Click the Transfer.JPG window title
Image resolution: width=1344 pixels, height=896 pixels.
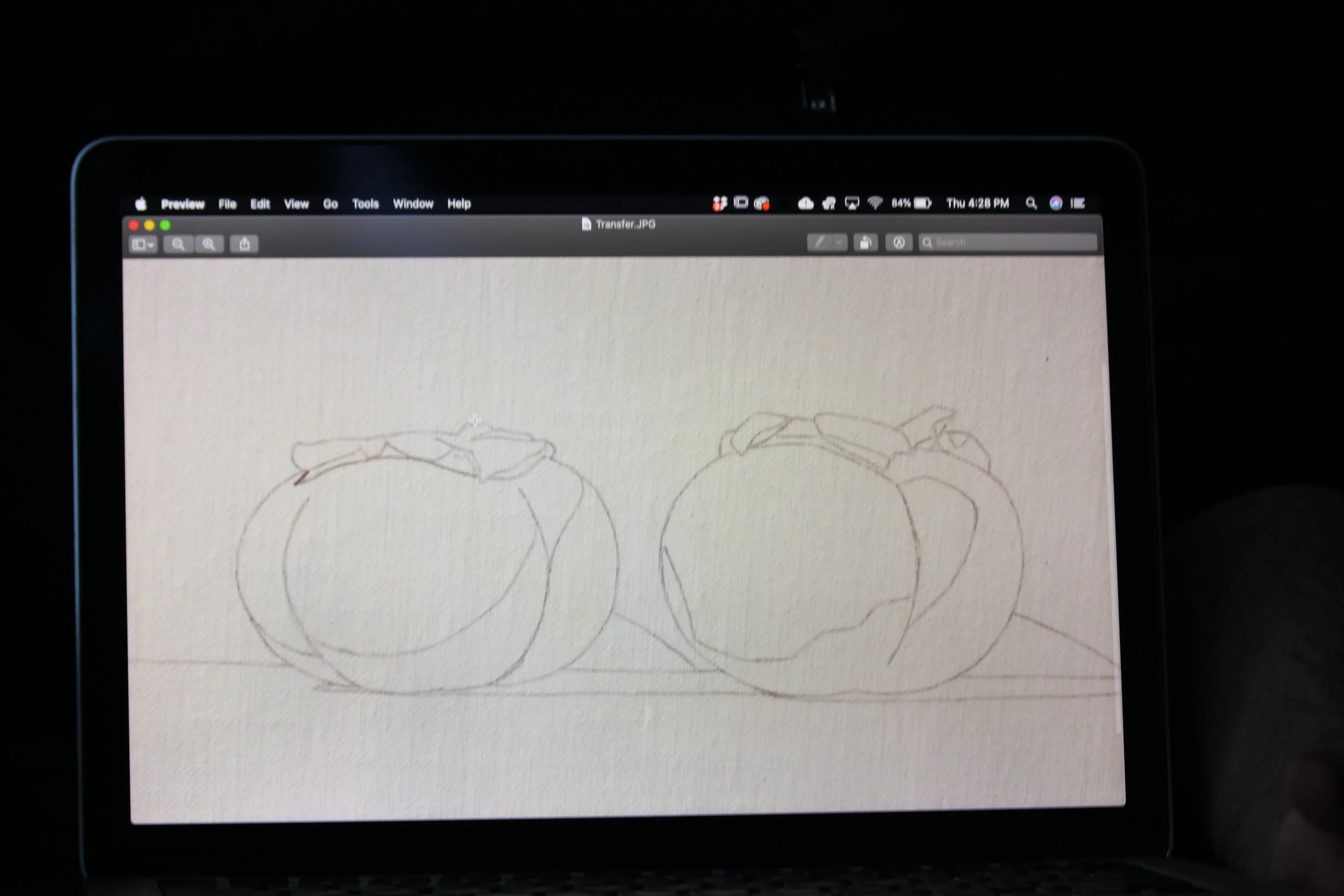[x=625, y=224]
